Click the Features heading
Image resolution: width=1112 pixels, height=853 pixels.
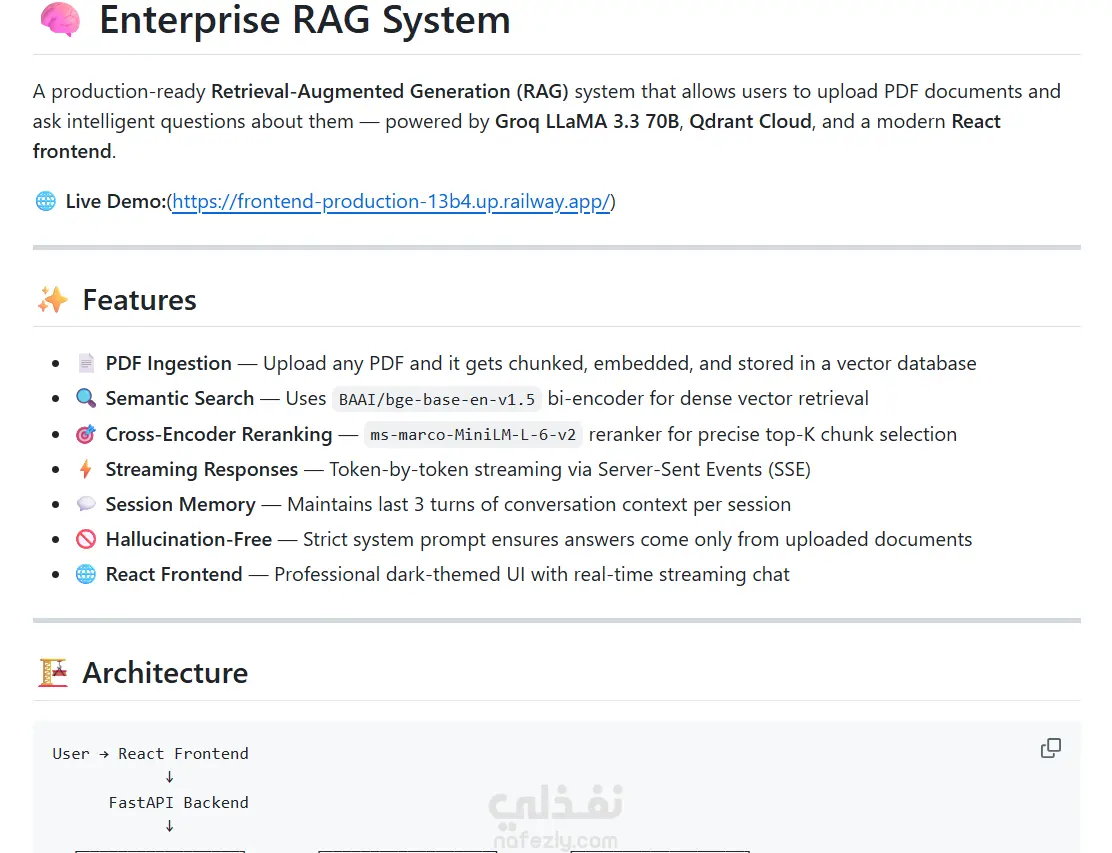pos(140,300)
